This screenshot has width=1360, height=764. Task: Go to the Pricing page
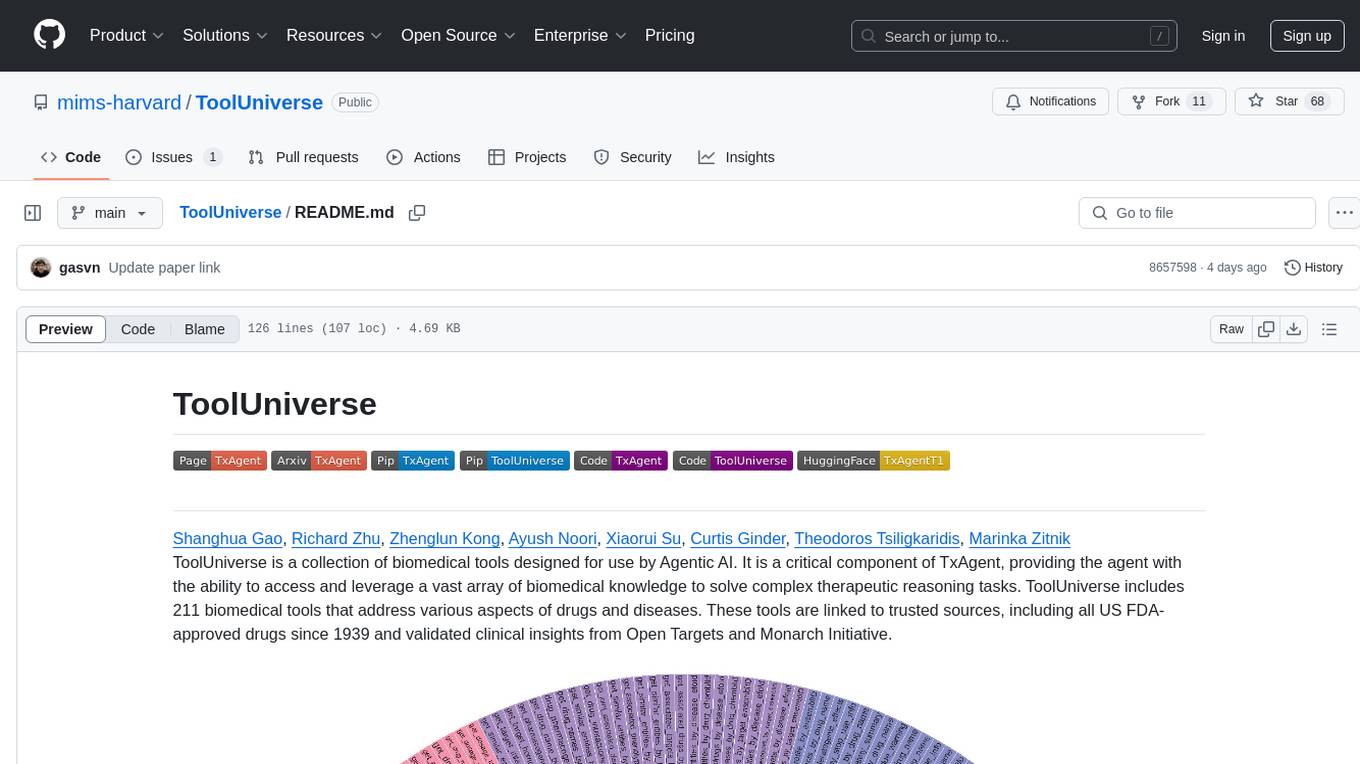670,35
